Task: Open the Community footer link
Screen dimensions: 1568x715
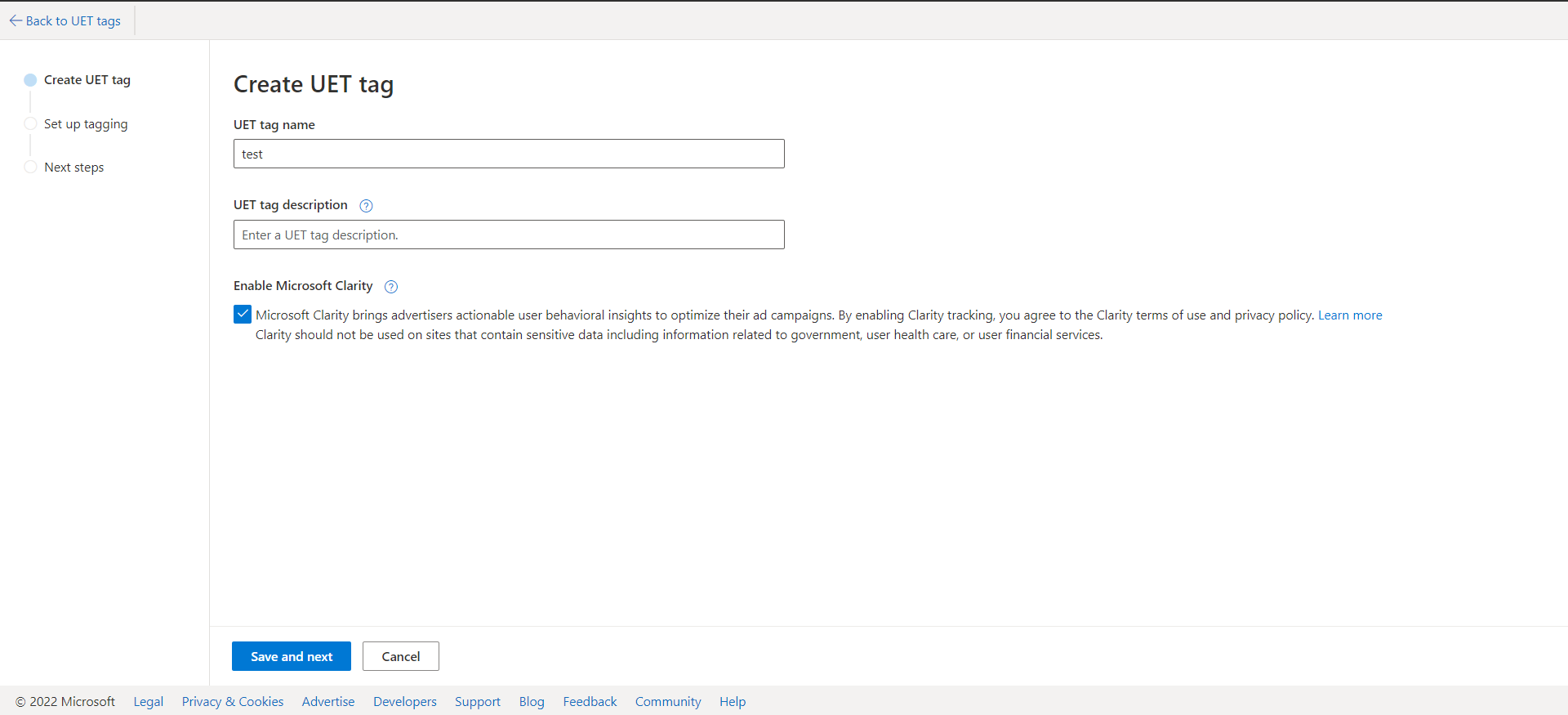Action: [x=668, y=702]
